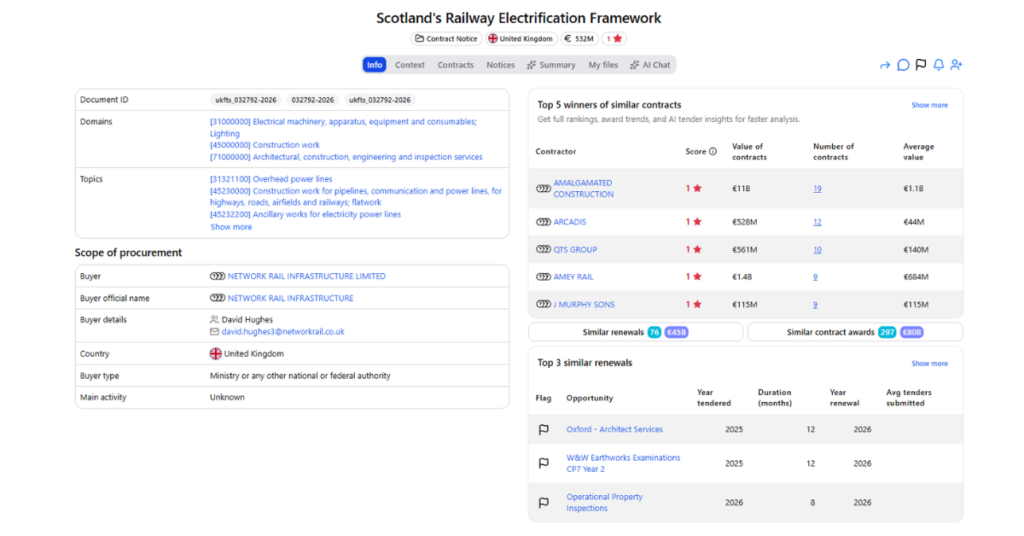Click link icon beside AMALGAMATED CONSTRUCTION

pyautogui.click(x=543, y=189)
